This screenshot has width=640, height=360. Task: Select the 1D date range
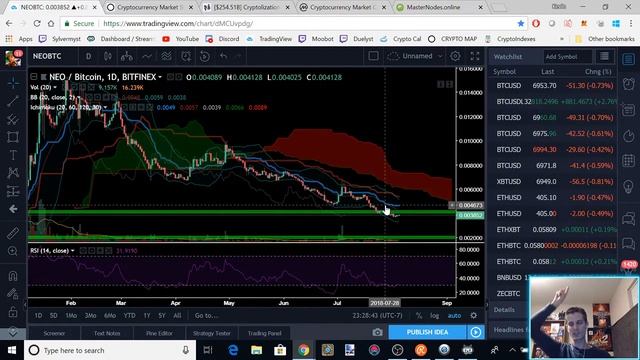pyautogui.click(x=38, y=316)
